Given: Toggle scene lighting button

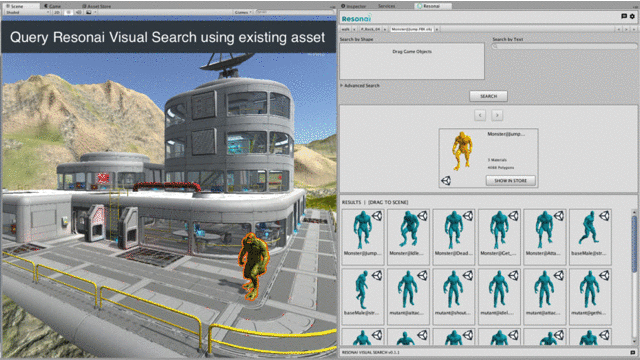Looking at the screenshot, I should point(69,12).
